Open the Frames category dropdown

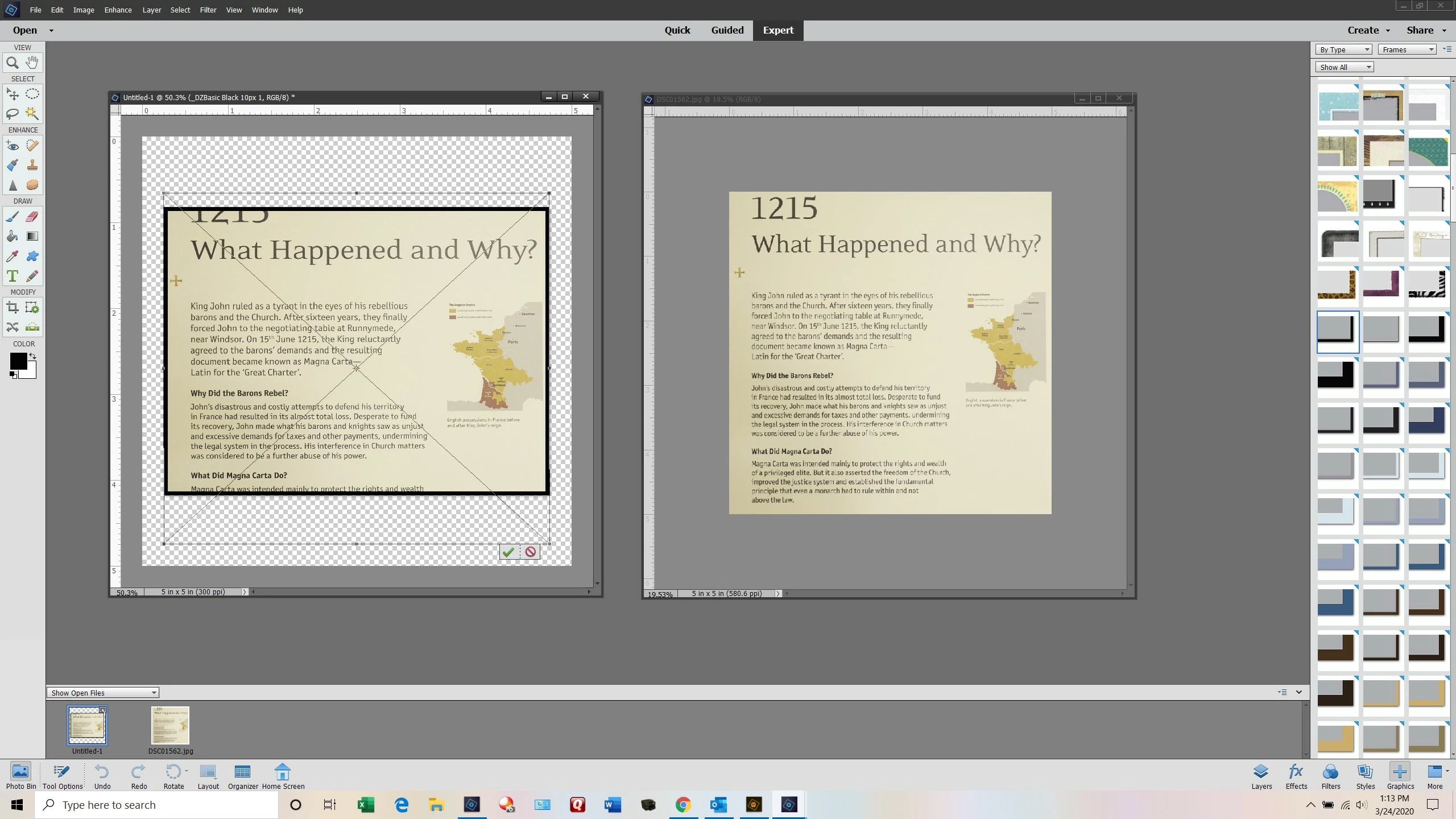click(x=1407, y=49)
